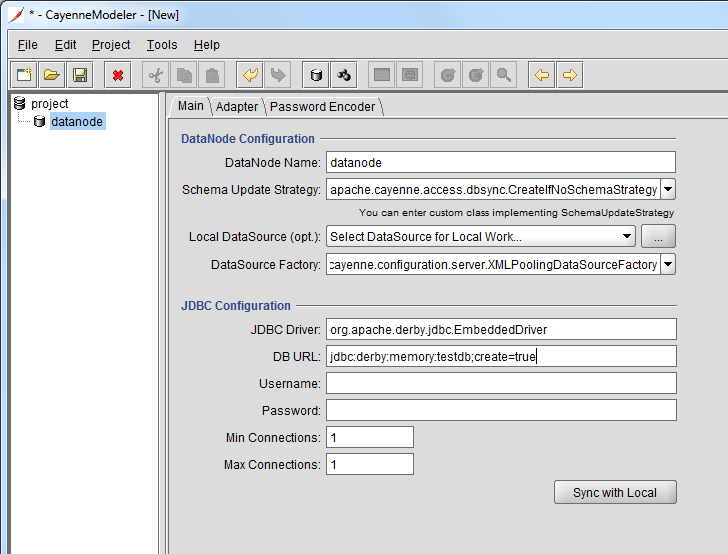Screen dimensions: 728x554
Task: Open the File menu
Action: pyautogui.click(x=27, y=45)
